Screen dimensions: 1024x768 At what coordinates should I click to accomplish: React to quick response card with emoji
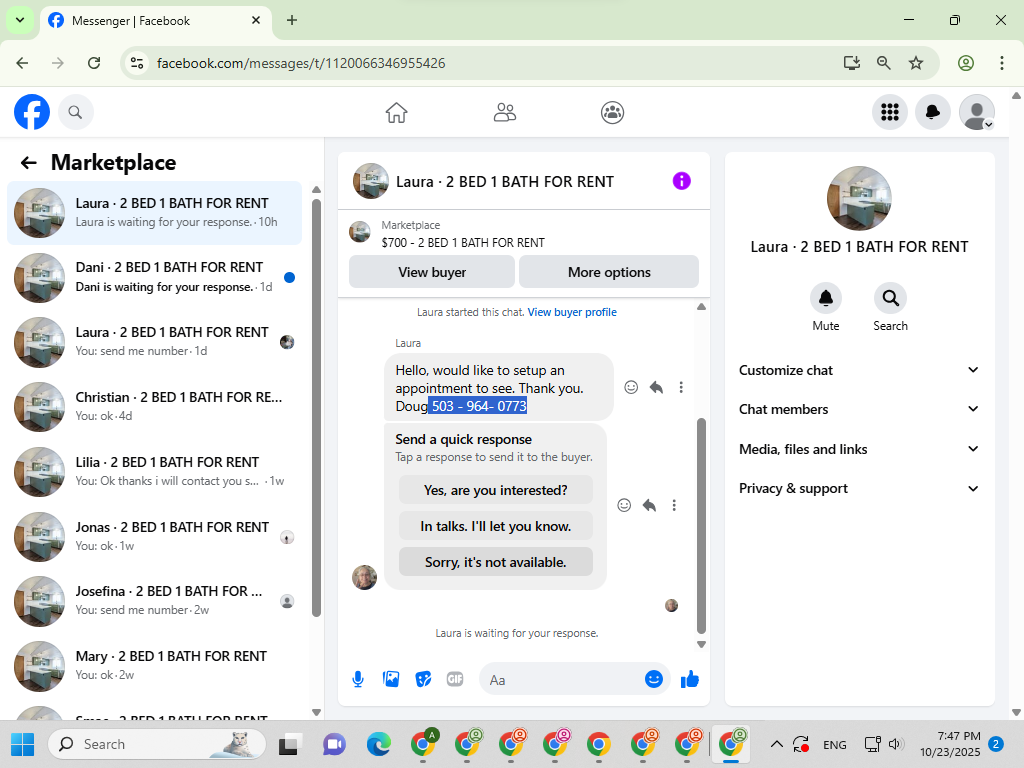click(624, 505)
